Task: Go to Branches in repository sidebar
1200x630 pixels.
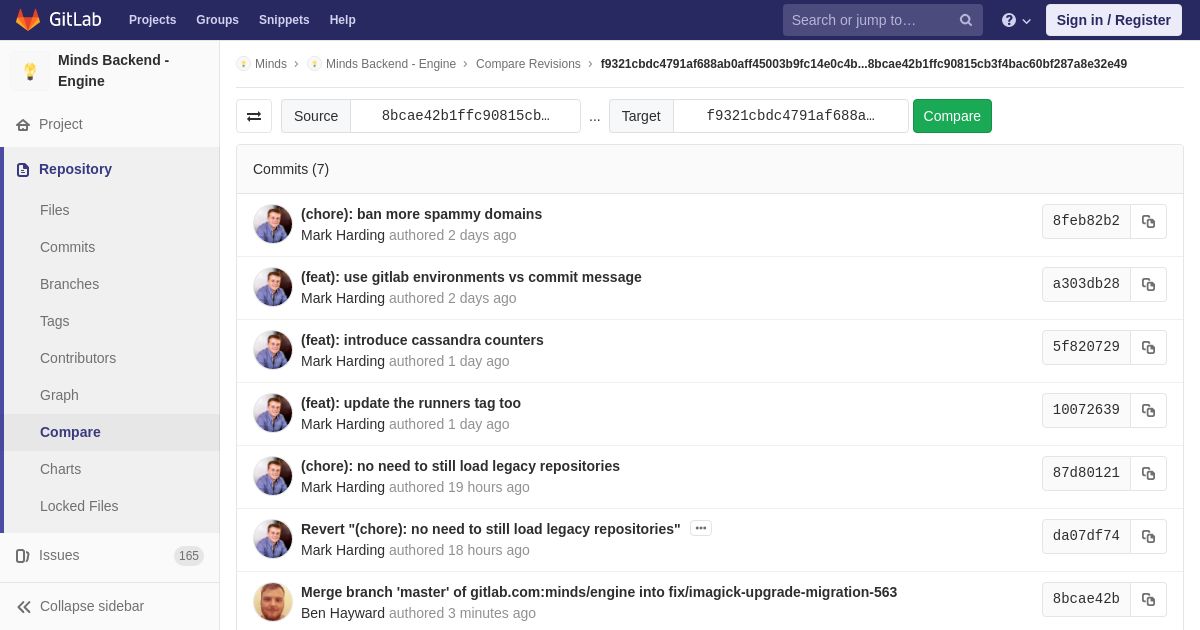Action: tap(69, 284)
